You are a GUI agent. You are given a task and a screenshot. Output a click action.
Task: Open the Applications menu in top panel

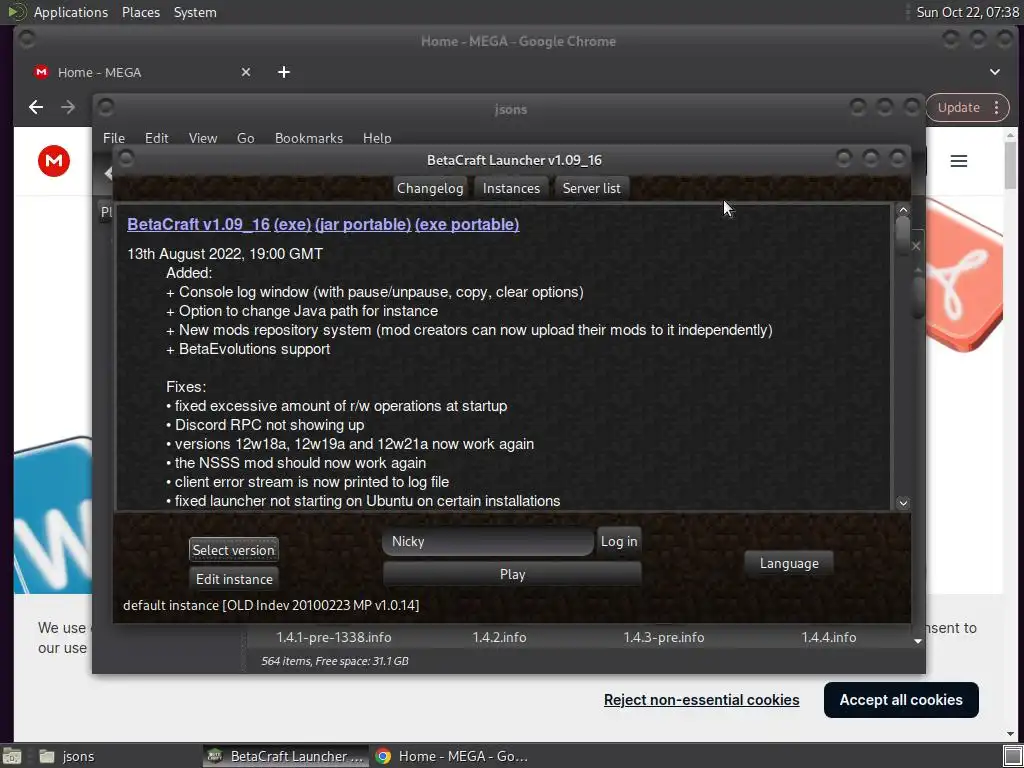pyautogui.click(x=71, y=12)
